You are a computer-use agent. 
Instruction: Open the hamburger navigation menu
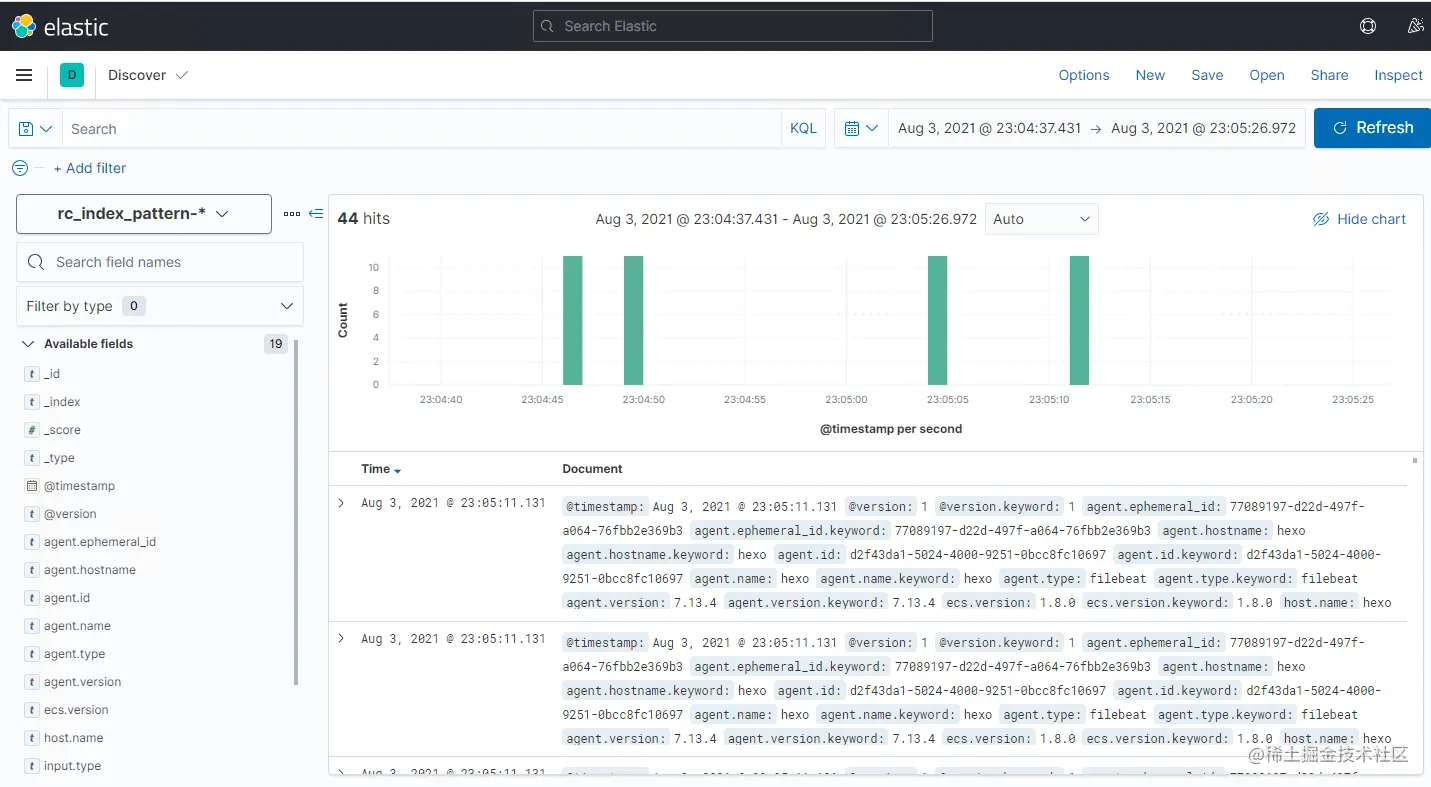25,75
